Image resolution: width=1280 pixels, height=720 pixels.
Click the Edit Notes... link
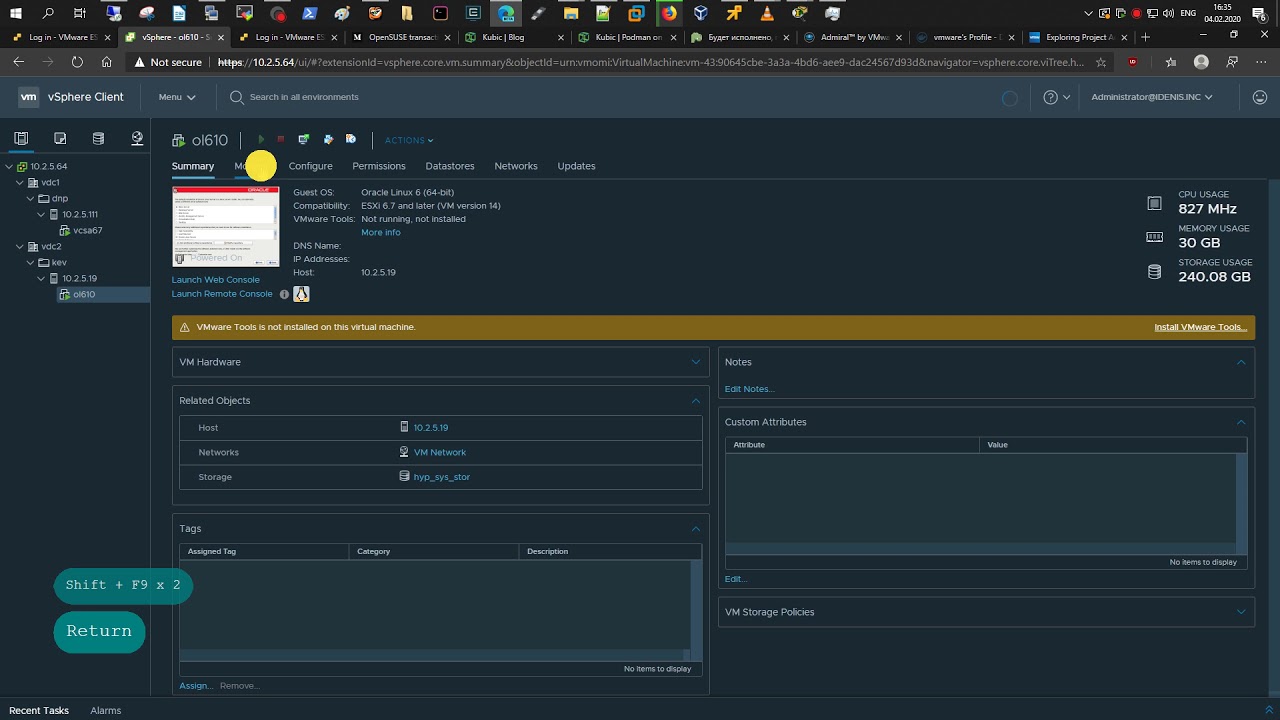coord(750,389)
